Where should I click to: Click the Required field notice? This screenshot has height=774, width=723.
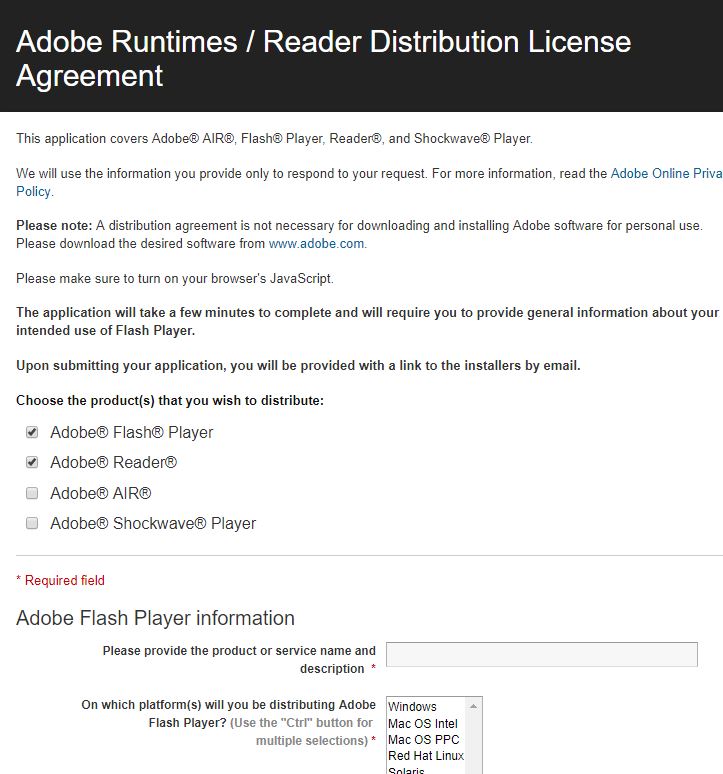pyautogui.click(x=60, y=580)
